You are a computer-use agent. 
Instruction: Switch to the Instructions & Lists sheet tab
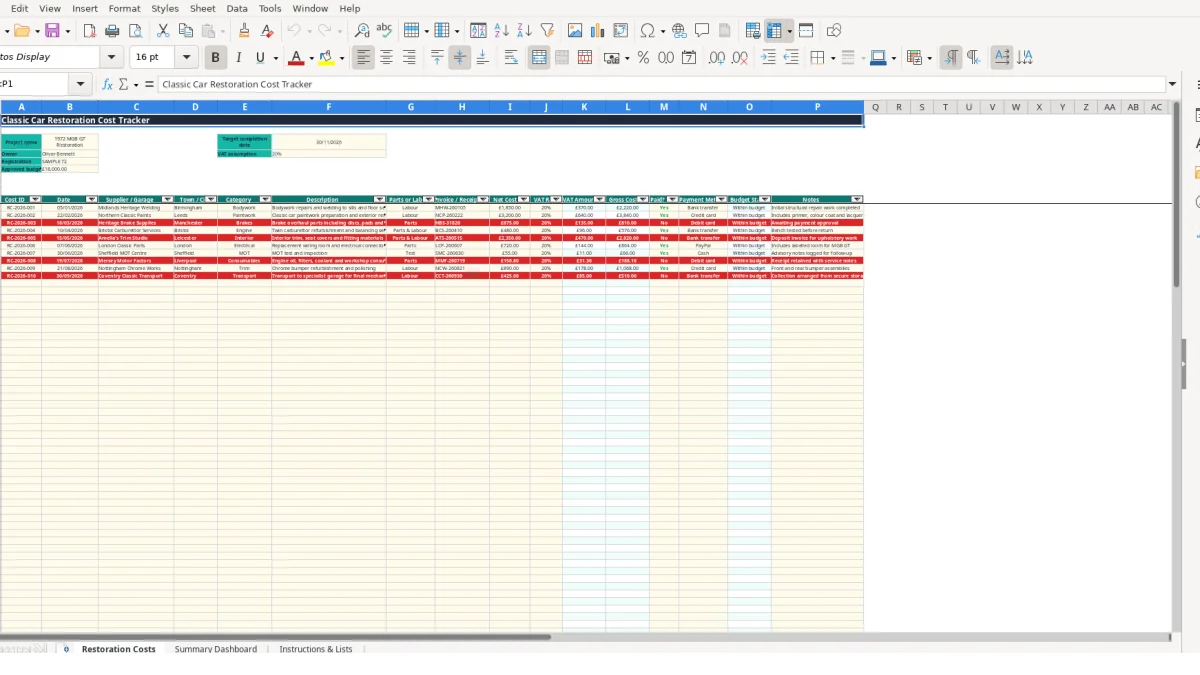click(316, 649)
